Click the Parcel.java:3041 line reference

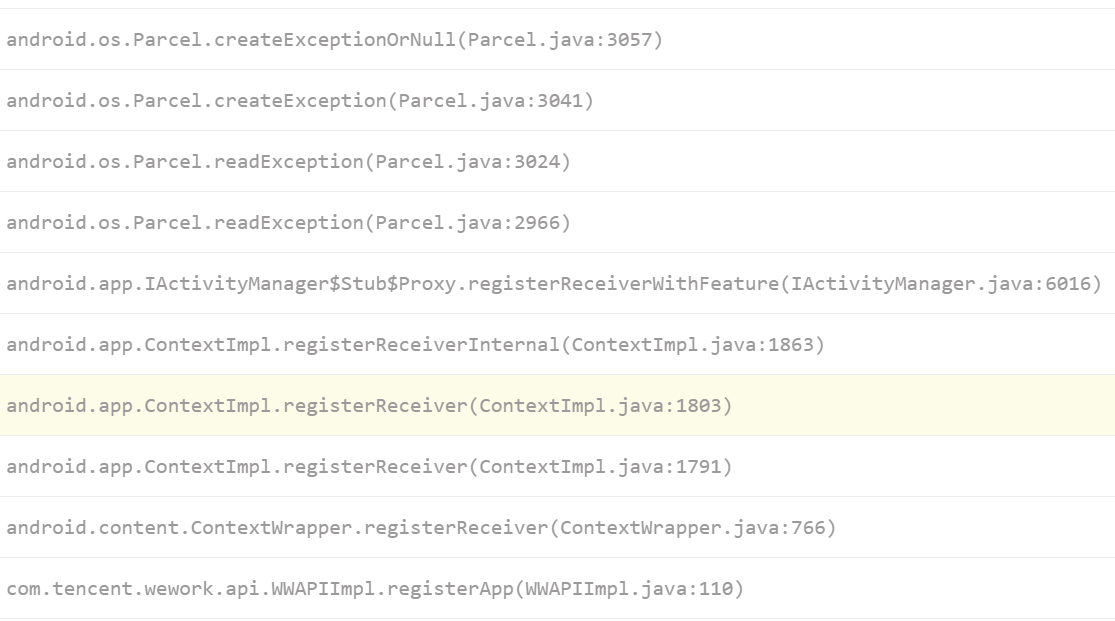tap(491, 101)
